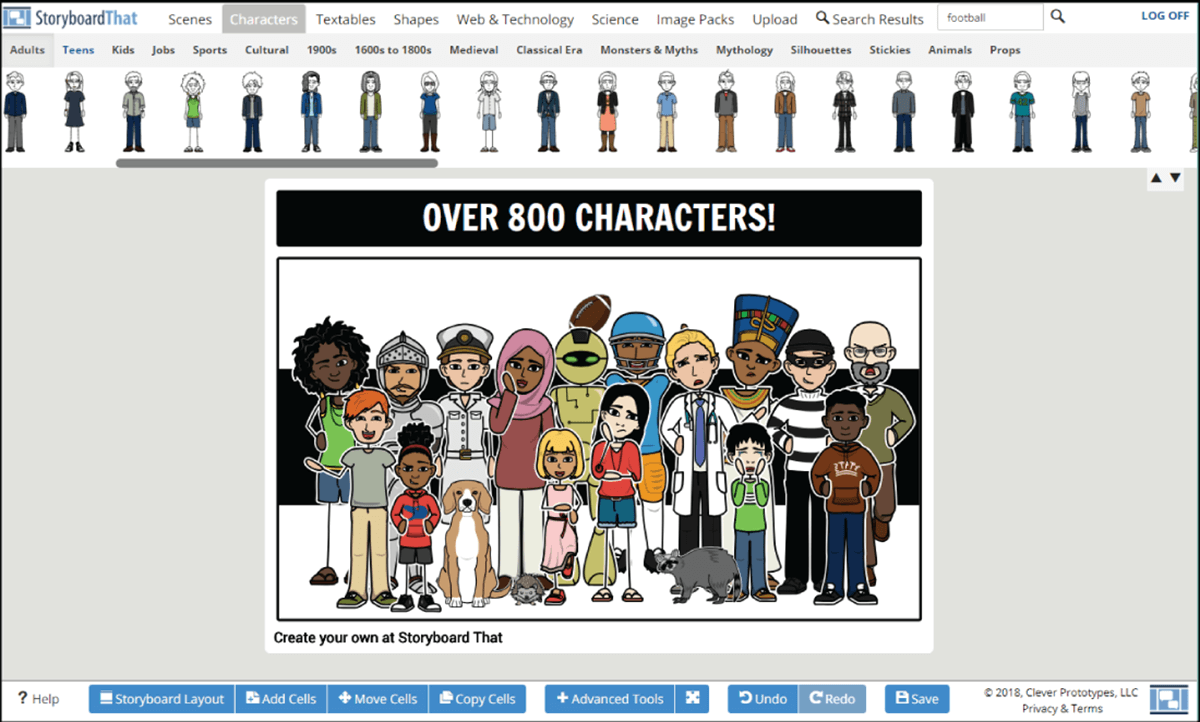The width and height of the screenshot is (1200, 722).
Task: Open Advanced Tools
Action: click(610, 699)
